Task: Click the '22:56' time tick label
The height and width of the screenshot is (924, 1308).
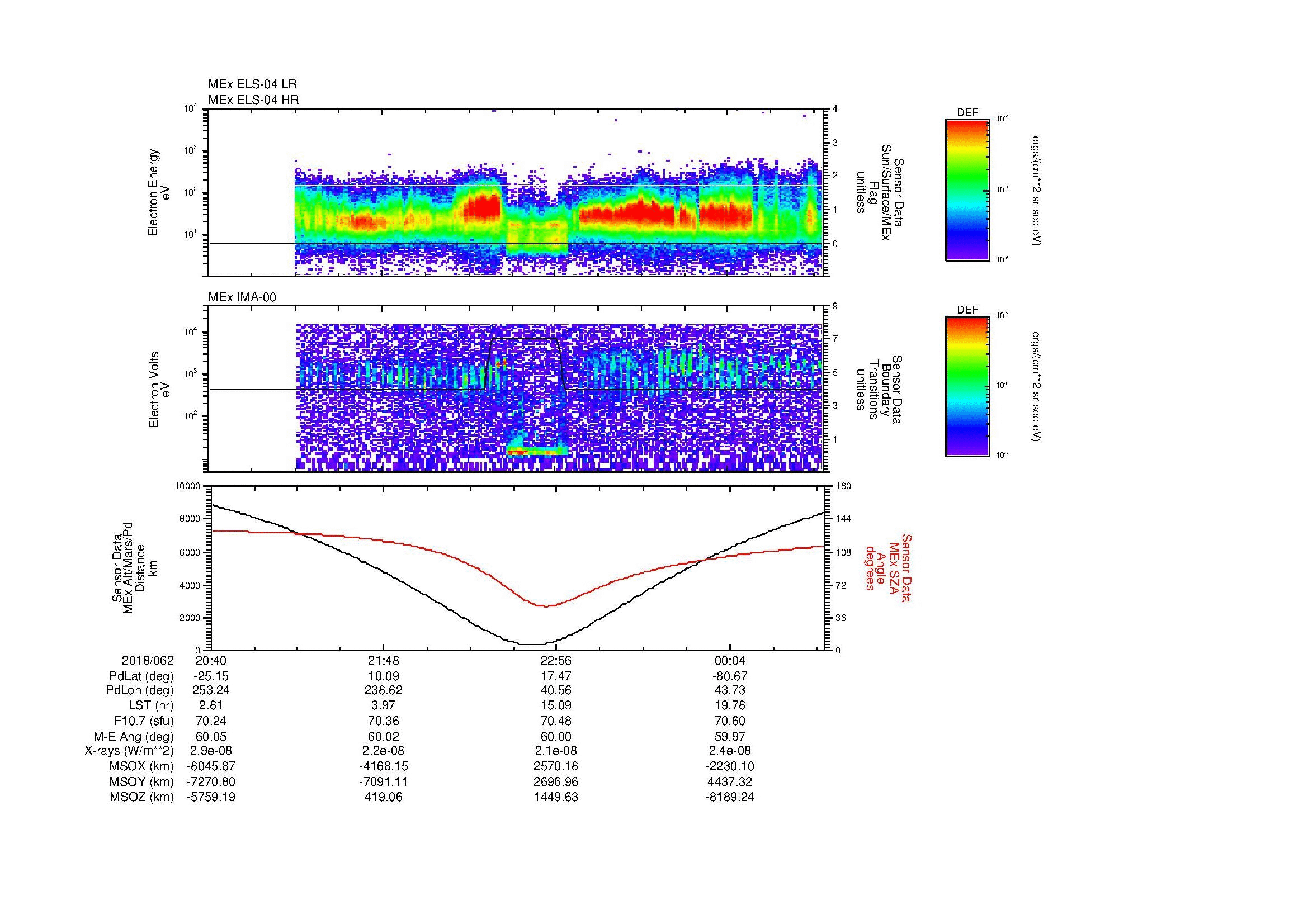Action: (x=556, y=660)
